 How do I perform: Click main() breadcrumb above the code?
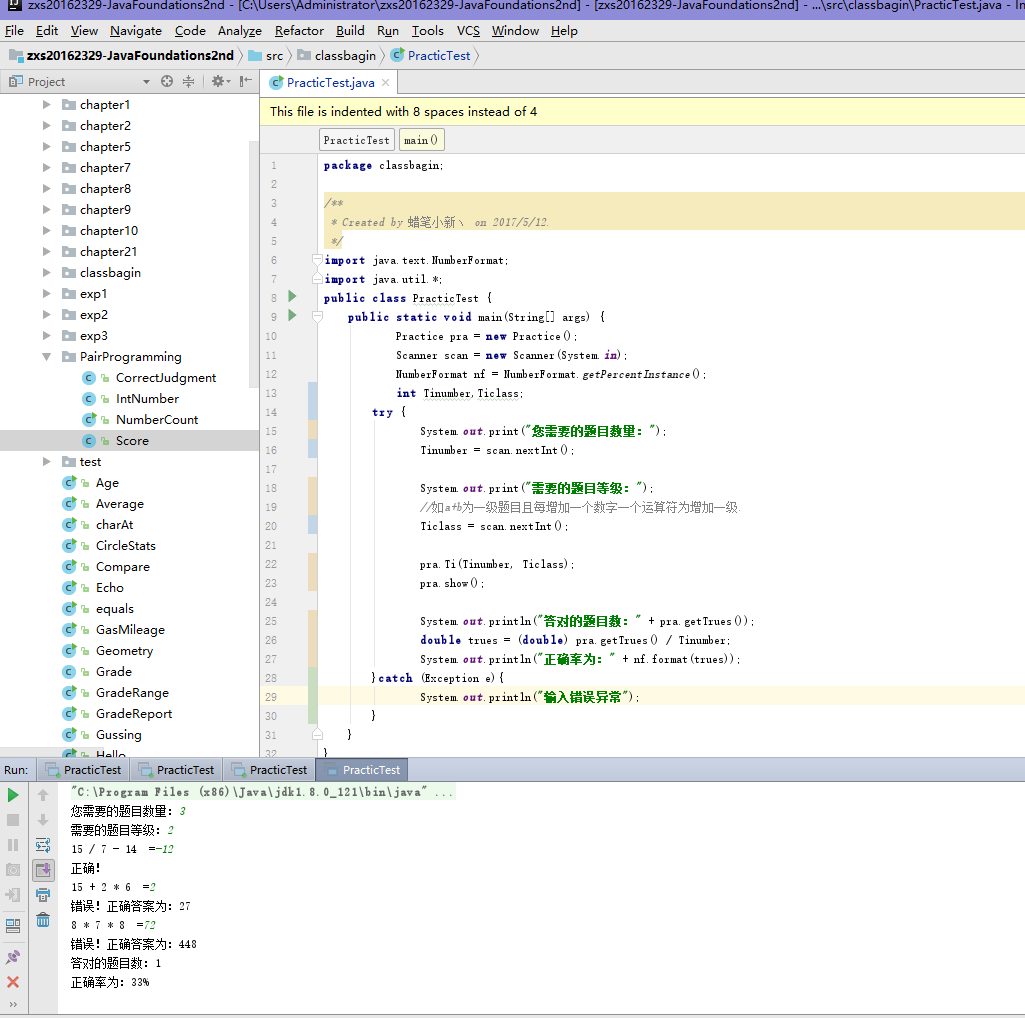pos(420,140)
